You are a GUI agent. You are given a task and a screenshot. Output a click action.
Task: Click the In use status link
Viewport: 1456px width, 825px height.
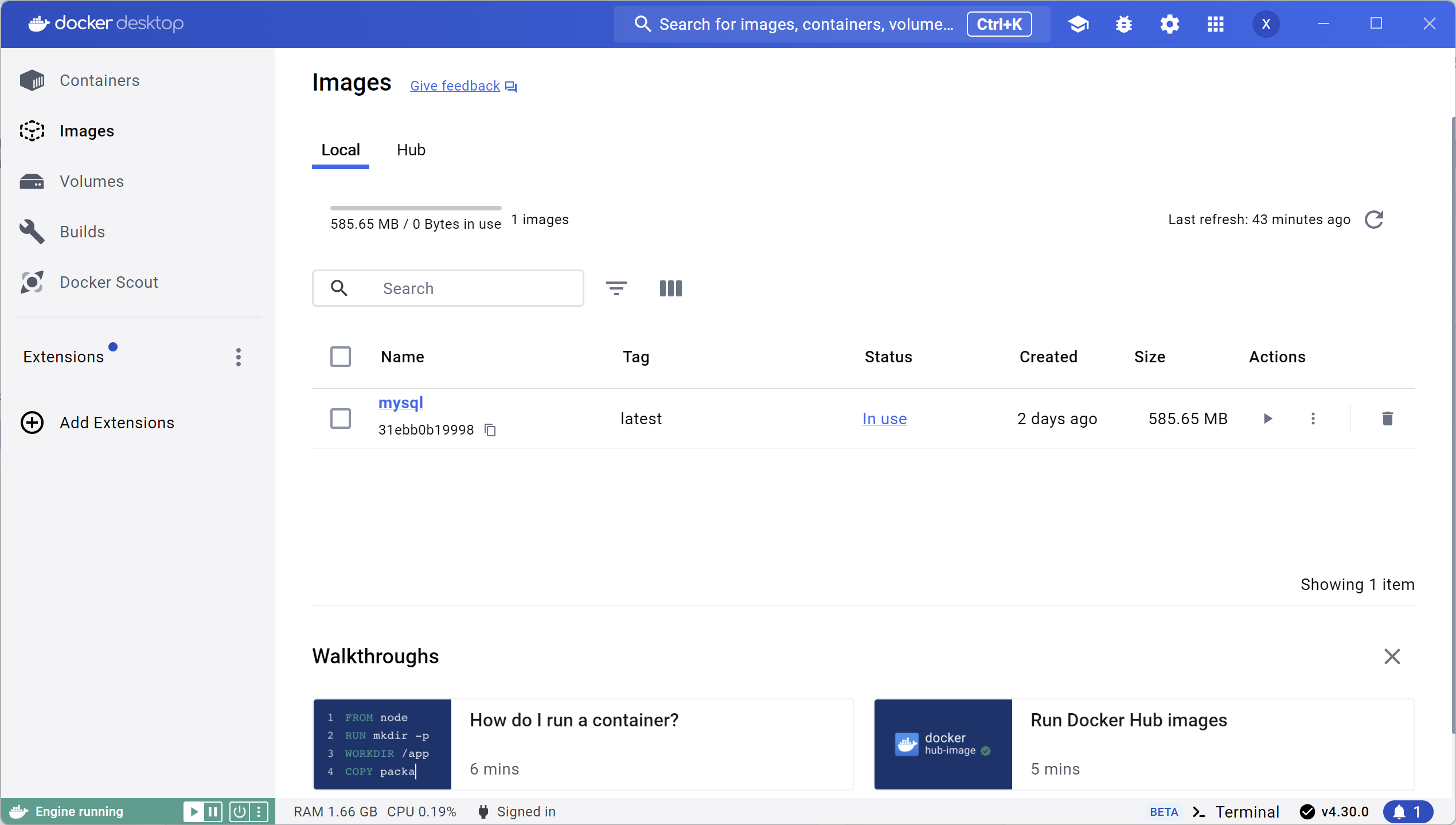pyautogui.click(x=884, y=419)
